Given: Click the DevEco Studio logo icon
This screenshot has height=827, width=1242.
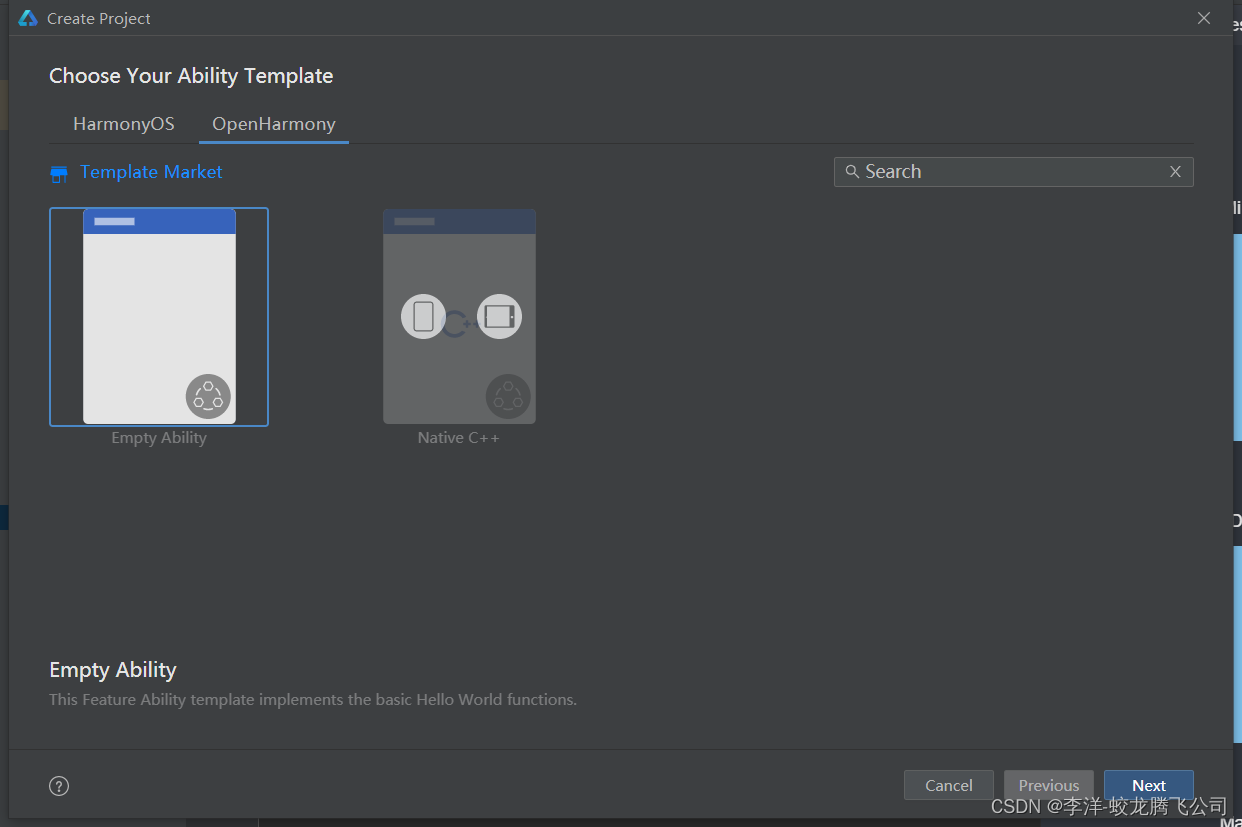Looking at the screenshot, I should point(28,18).
